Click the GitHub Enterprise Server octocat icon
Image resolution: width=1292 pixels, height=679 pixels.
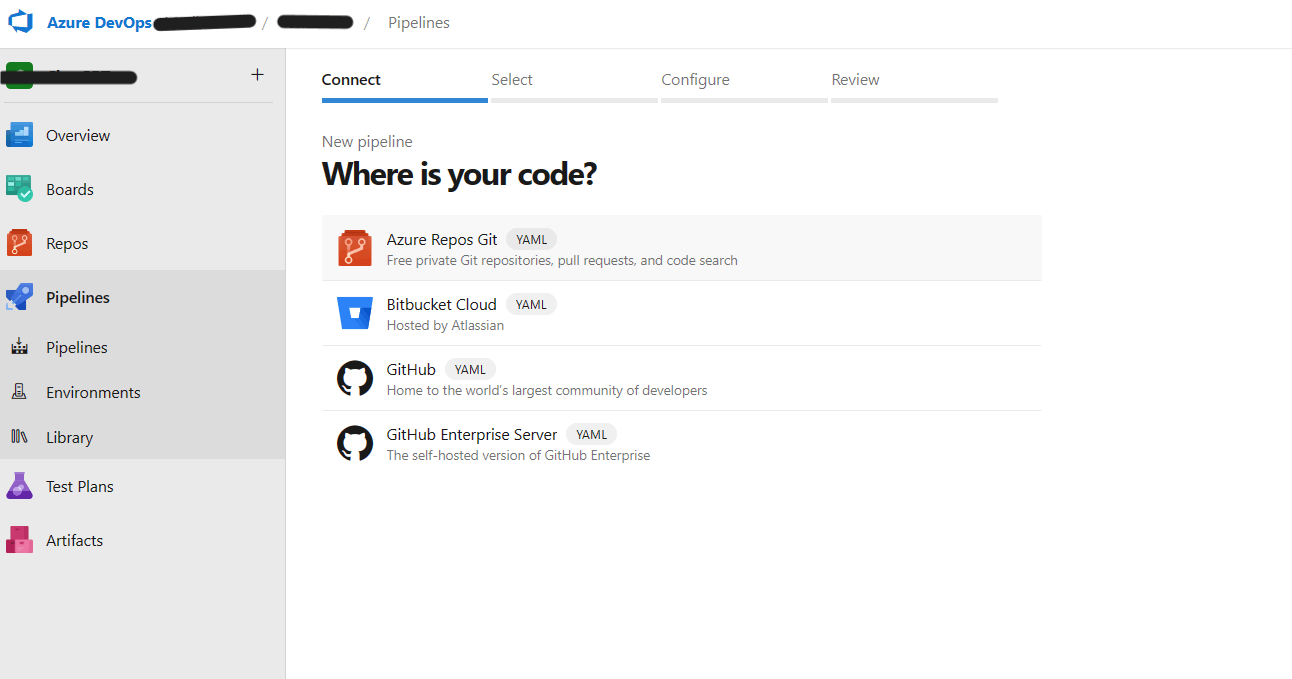coord(355,443)
